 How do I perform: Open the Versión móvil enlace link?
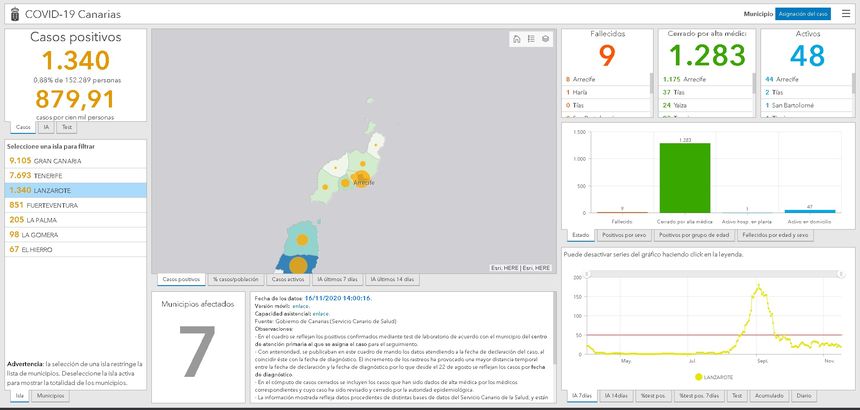point(300,306)
